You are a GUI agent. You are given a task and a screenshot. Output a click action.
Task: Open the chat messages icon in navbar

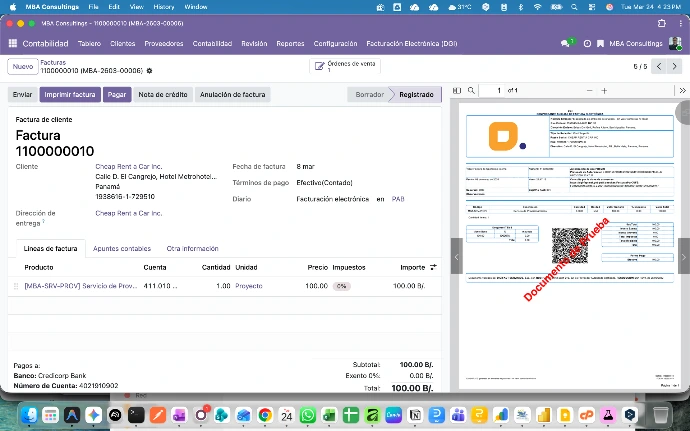point(567,44)
